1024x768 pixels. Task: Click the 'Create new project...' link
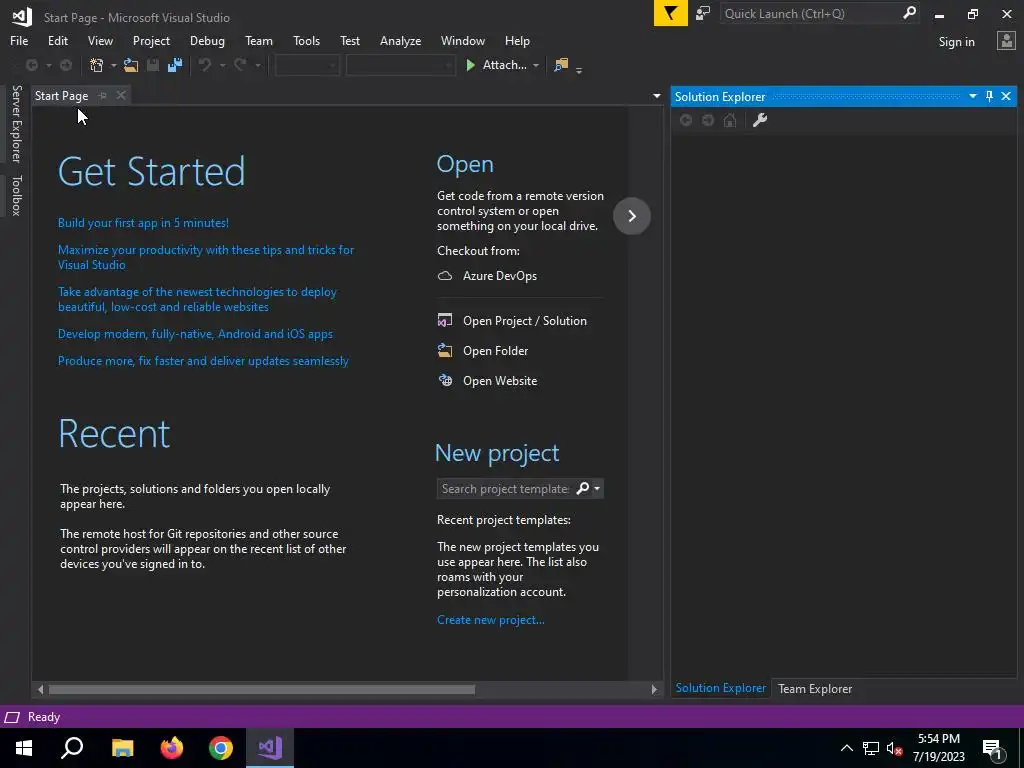click(x=490, y=620)
